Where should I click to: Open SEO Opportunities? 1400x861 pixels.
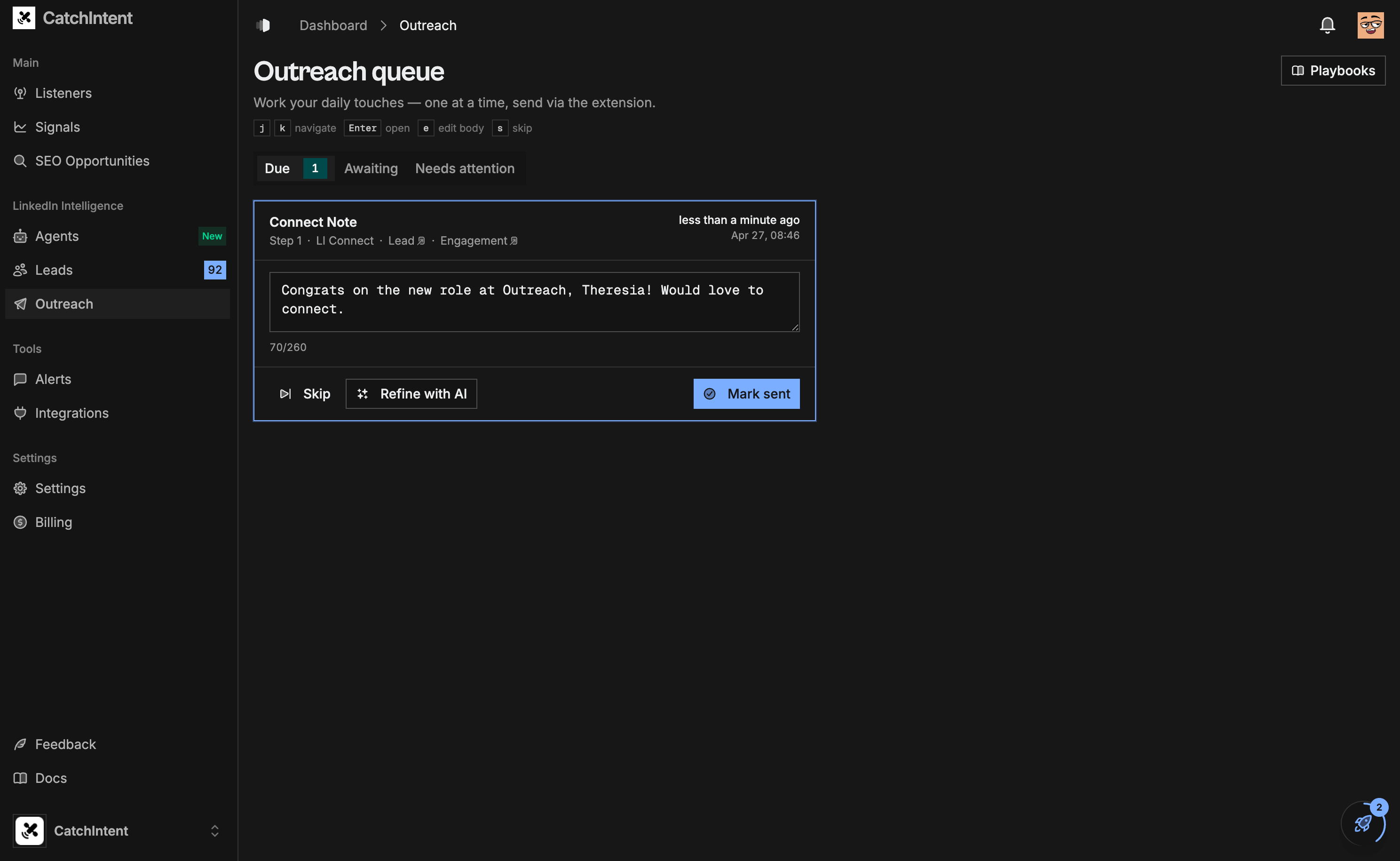(x=92, y=160)
